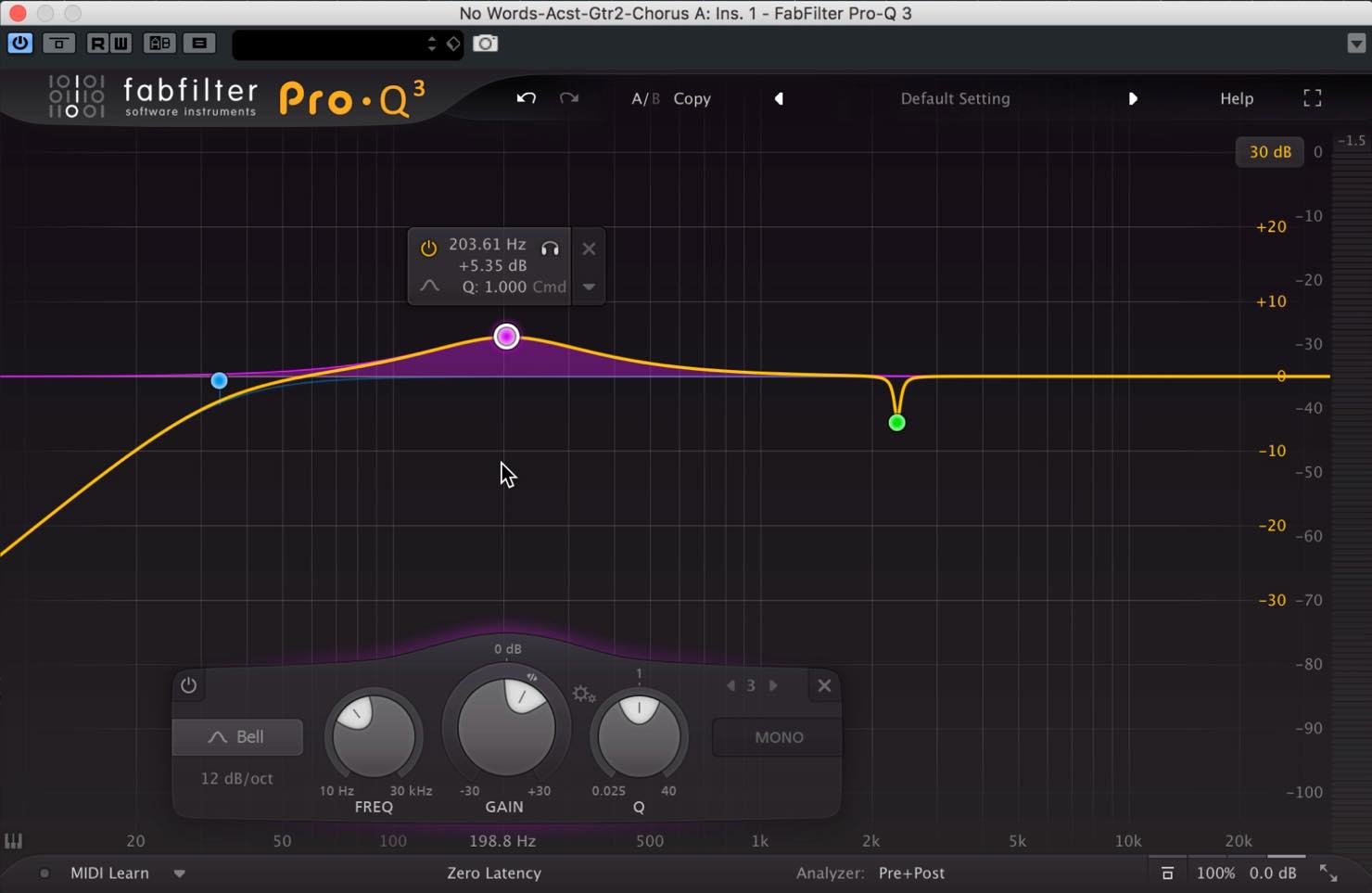
Task: Open the 30 dB display range selector
Action: [1270, 152]
